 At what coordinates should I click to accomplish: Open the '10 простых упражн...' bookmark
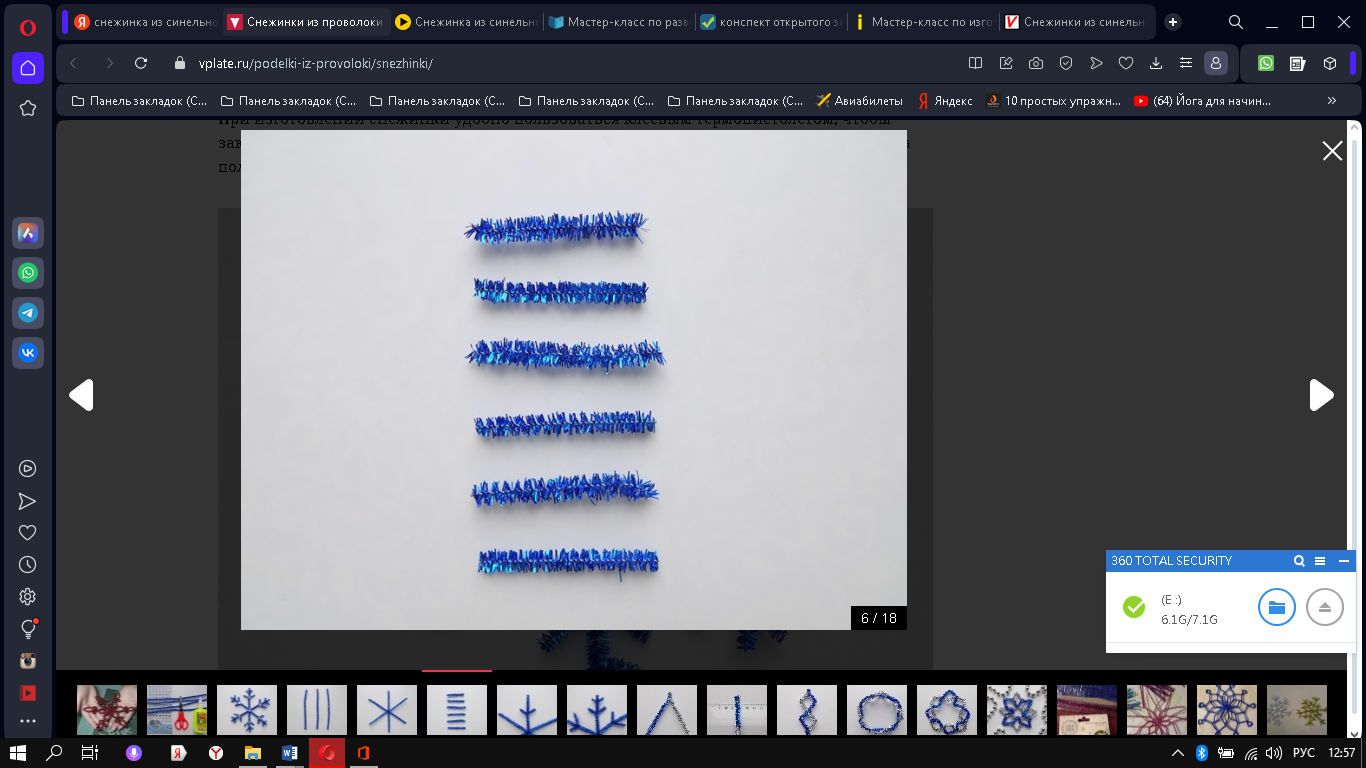[x=1054, y=101]
